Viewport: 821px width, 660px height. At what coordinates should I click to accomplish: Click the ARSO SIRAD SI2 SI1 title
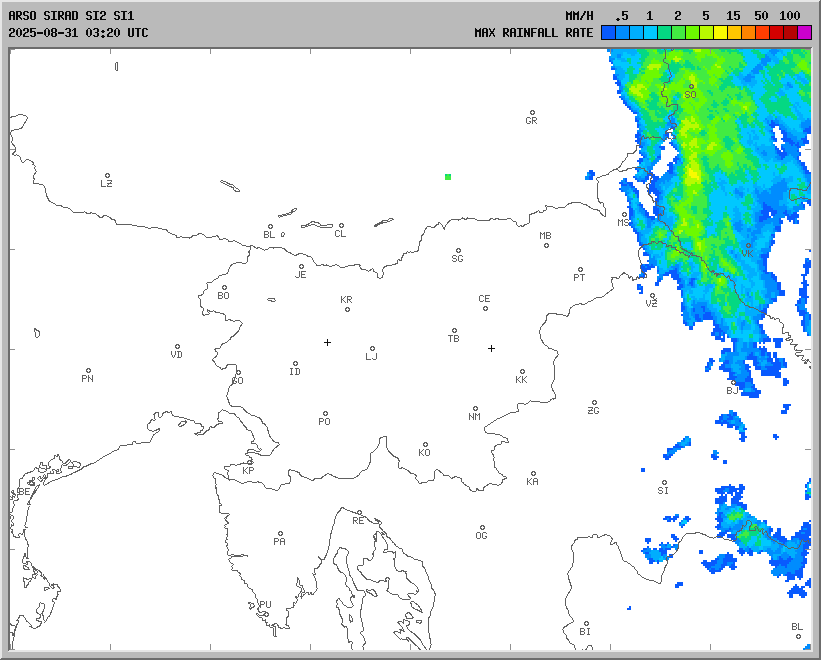[x=70, y=17]
